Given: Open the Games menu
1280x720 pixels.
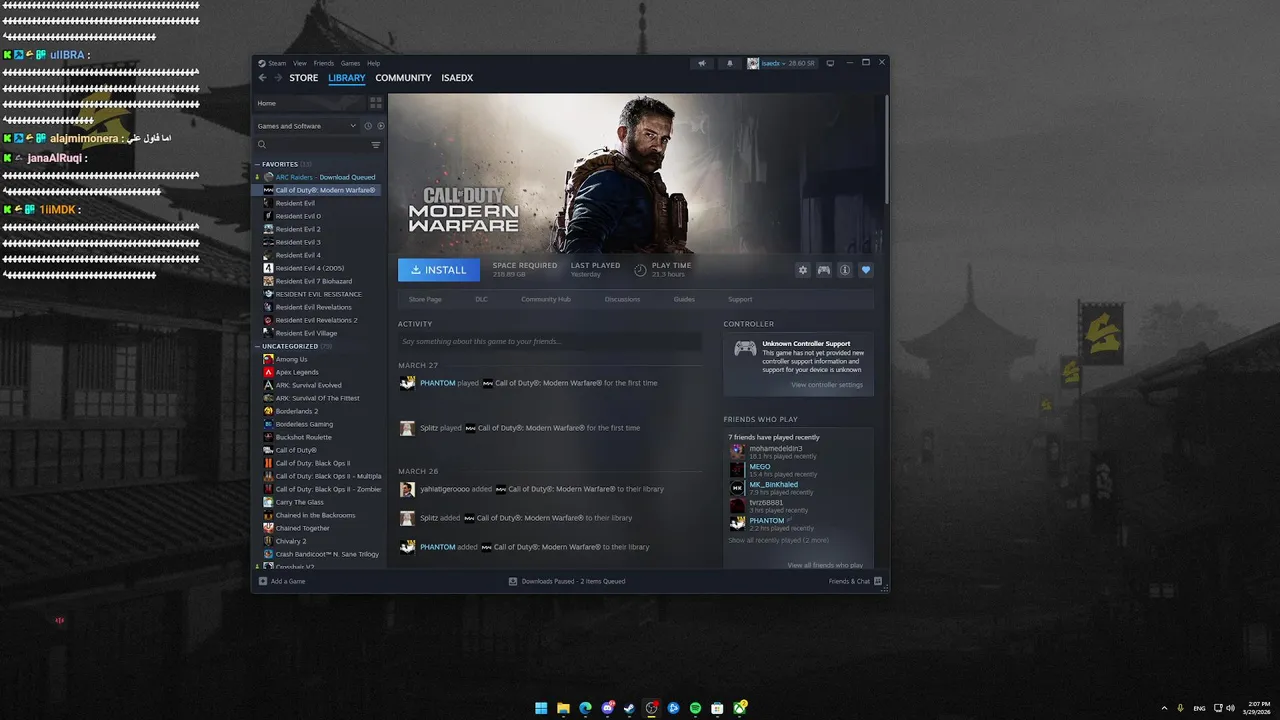Looking at the screenshot, I should (x=350, y=63).
